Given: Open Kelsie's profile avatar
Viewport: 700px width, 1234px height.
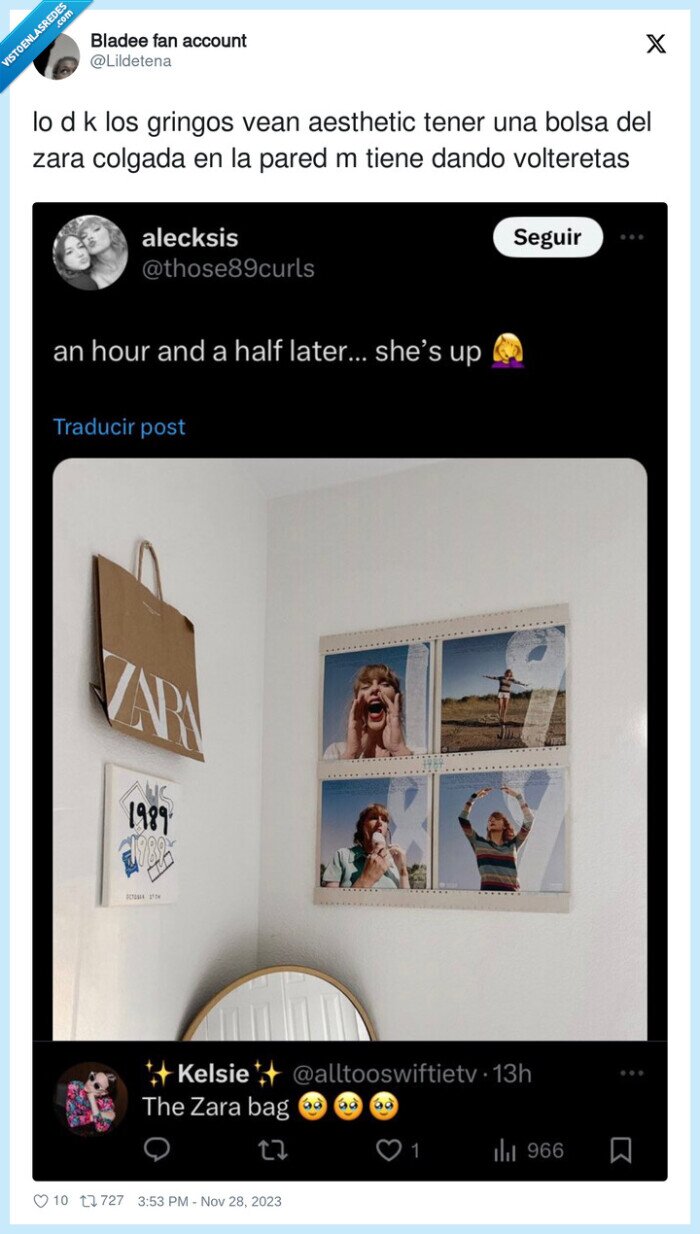Looking at the screenshot, I should tap(90, 1098).
